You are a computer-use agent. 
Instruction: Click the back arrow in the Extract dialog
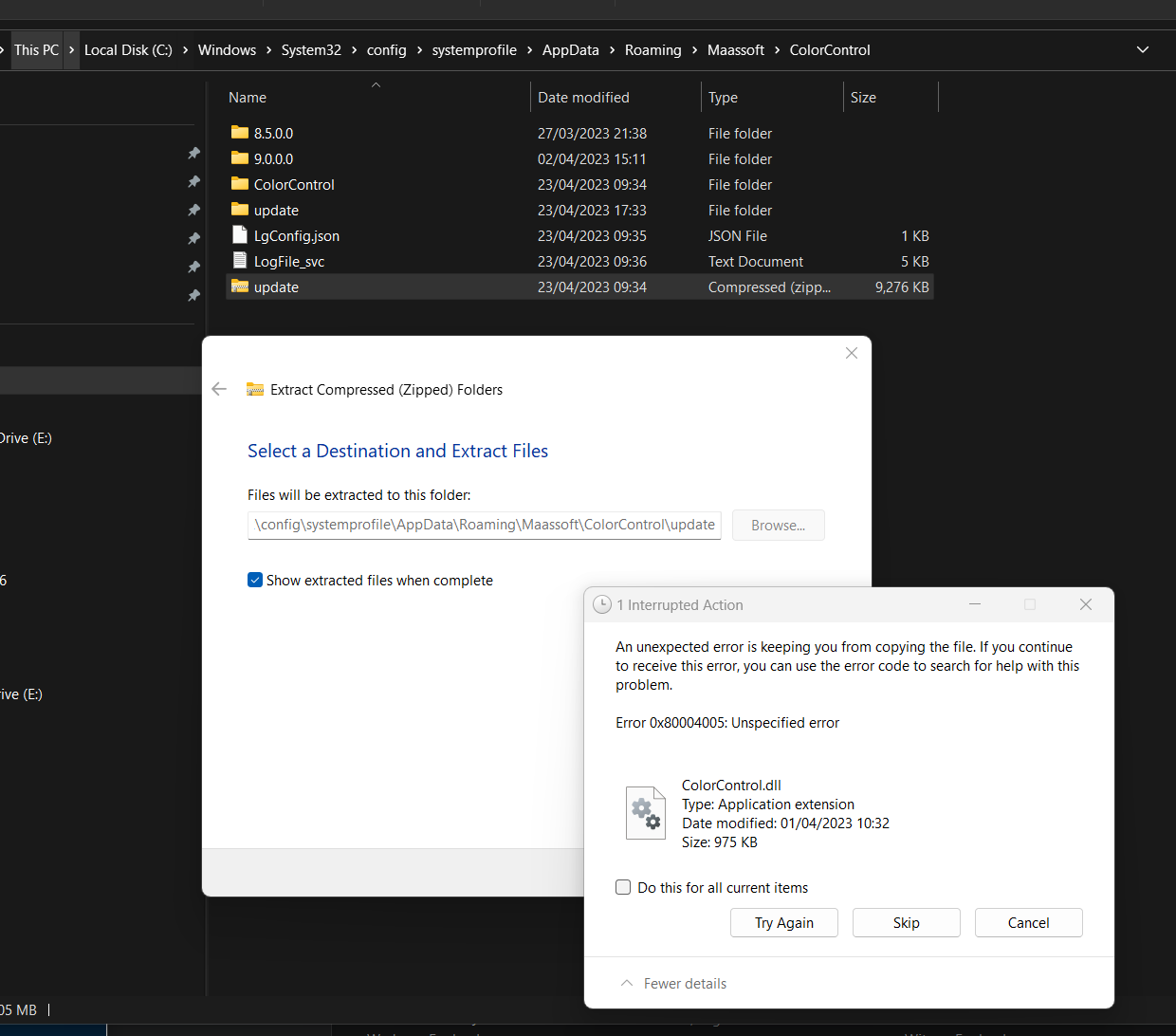[x=219, y=389]
